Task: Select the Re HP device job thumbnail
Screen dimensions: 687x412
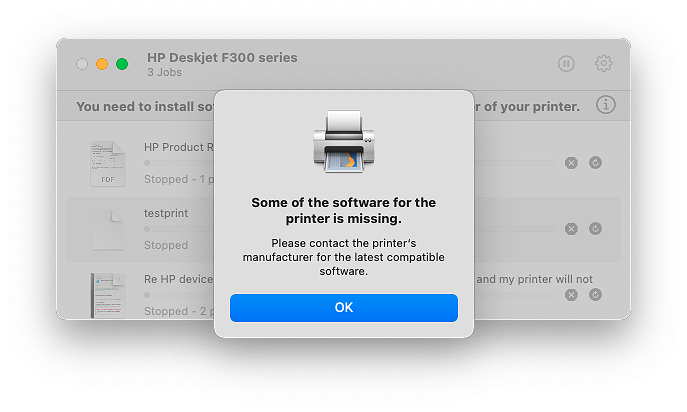Action: (x=107, y=295)
